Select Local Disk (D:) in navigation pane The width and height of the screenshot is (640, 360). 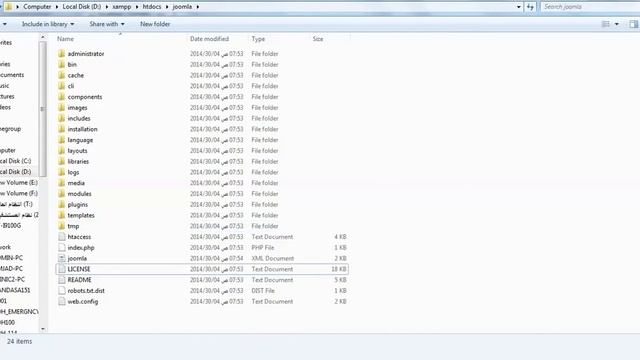point(16,172)
